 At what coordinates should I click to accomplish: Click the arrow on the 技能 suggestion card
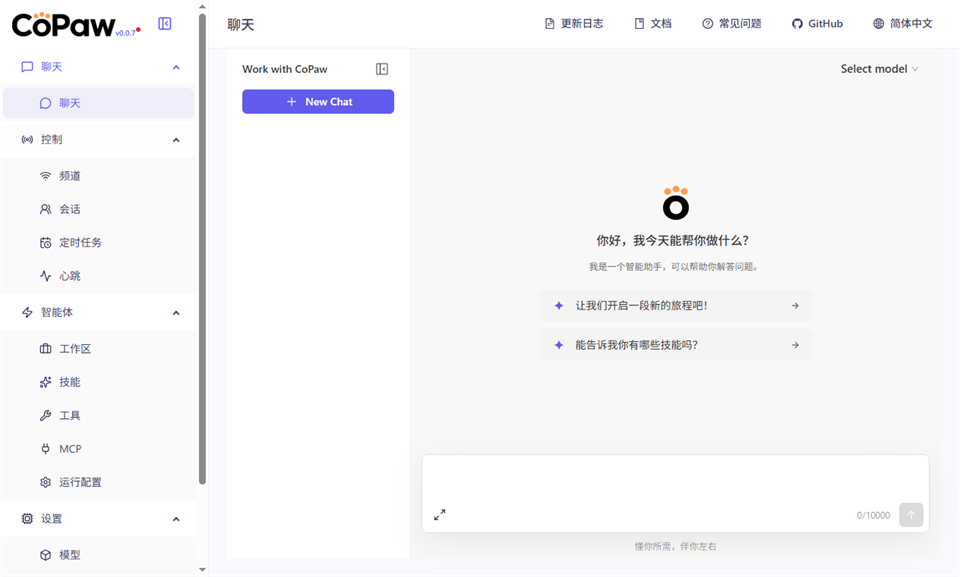(795, 345)
